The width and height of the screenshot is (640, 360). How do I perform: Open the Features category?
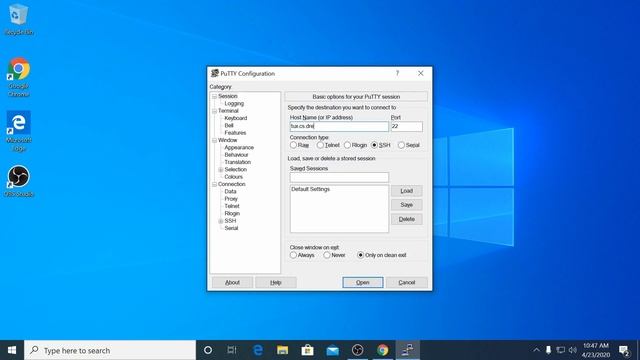tap(235, 133)
